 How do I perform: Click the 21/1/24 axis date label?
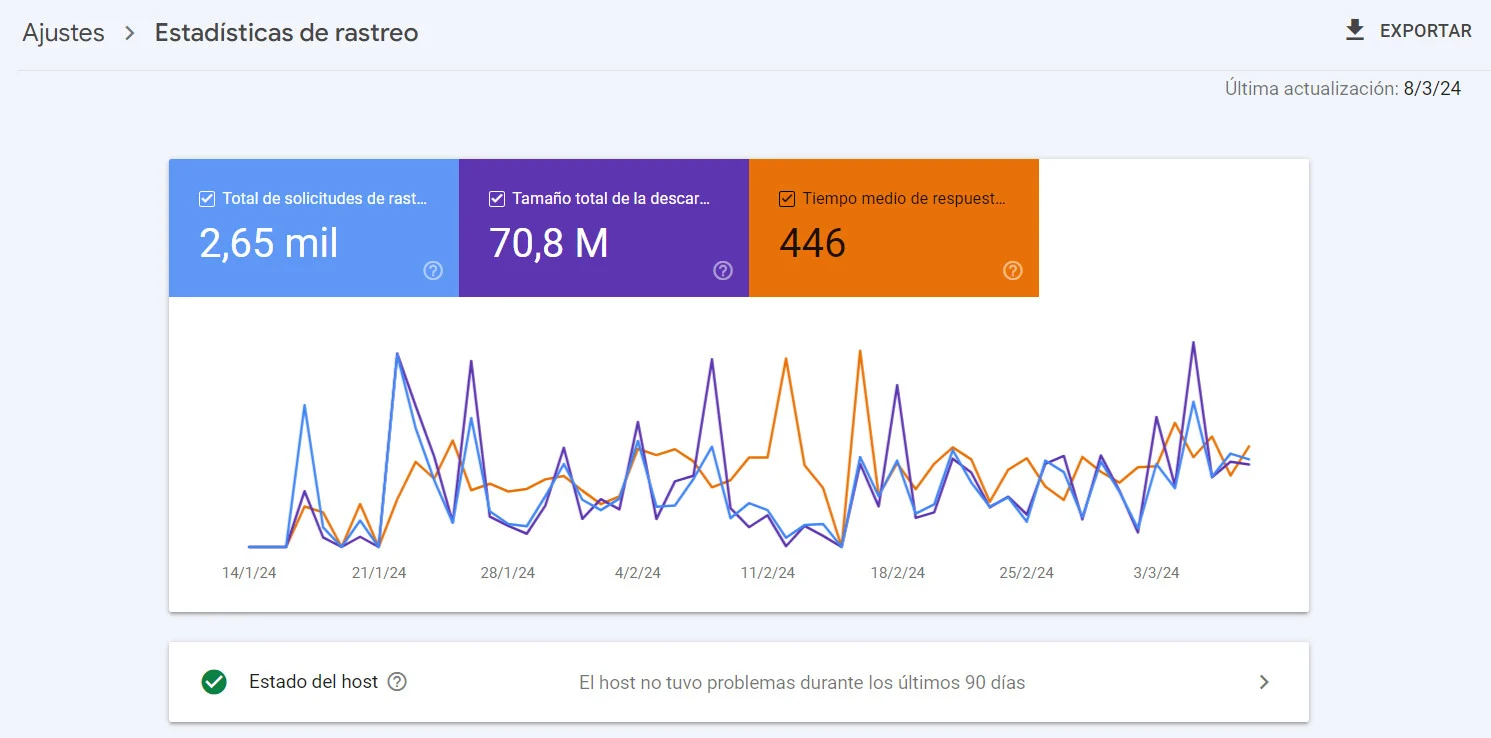coord(379,573)
